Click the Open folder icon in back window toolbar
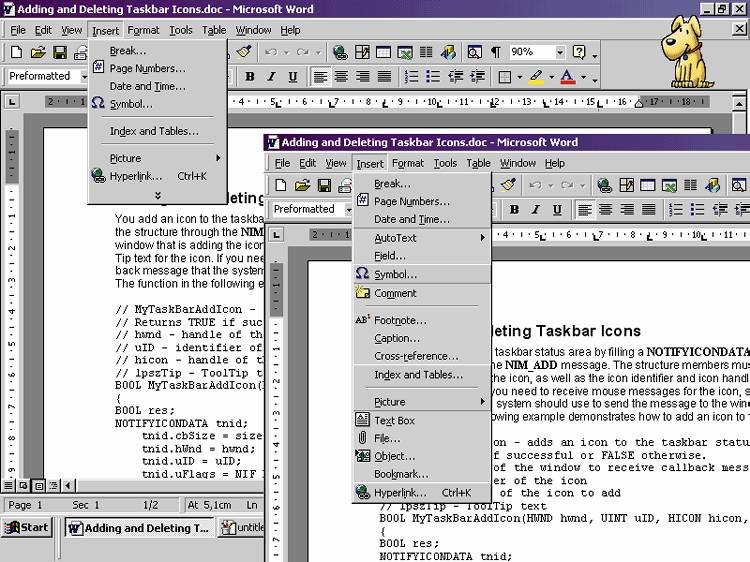The height and width of the screenshot is (562, 750). pos(38,52)
